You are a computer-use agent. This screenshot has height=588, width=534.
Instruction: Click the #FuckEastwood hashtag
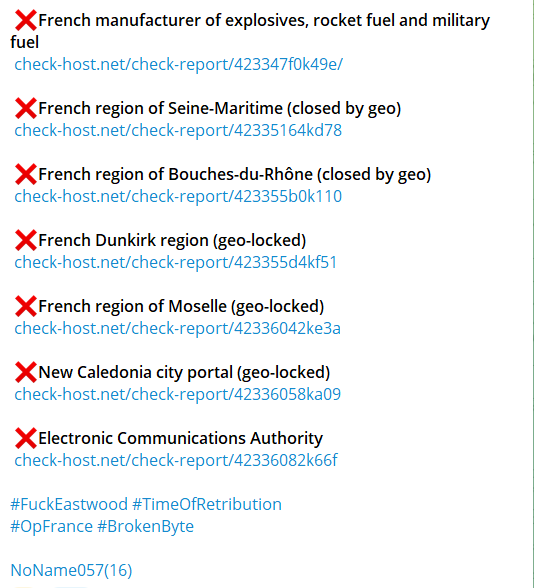click(69, 504)
